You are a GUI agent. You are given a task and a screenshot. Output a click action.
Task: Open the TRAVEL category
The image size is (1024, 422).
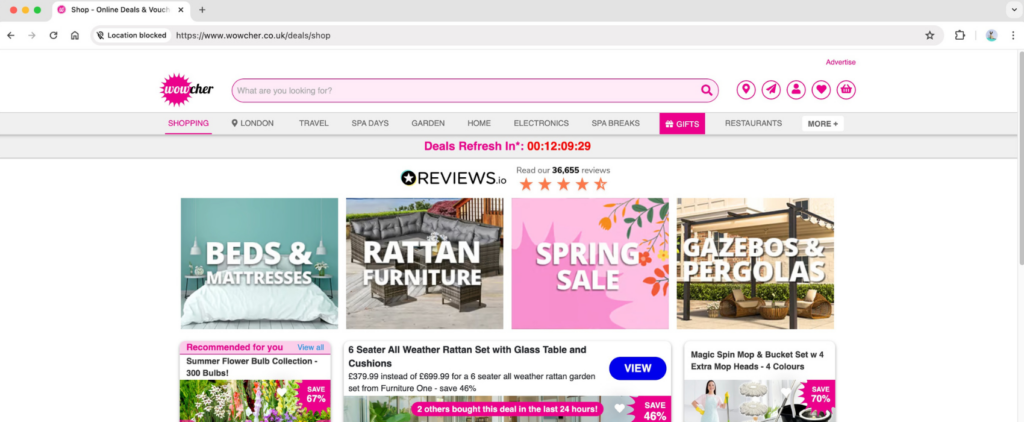(313, 123)
